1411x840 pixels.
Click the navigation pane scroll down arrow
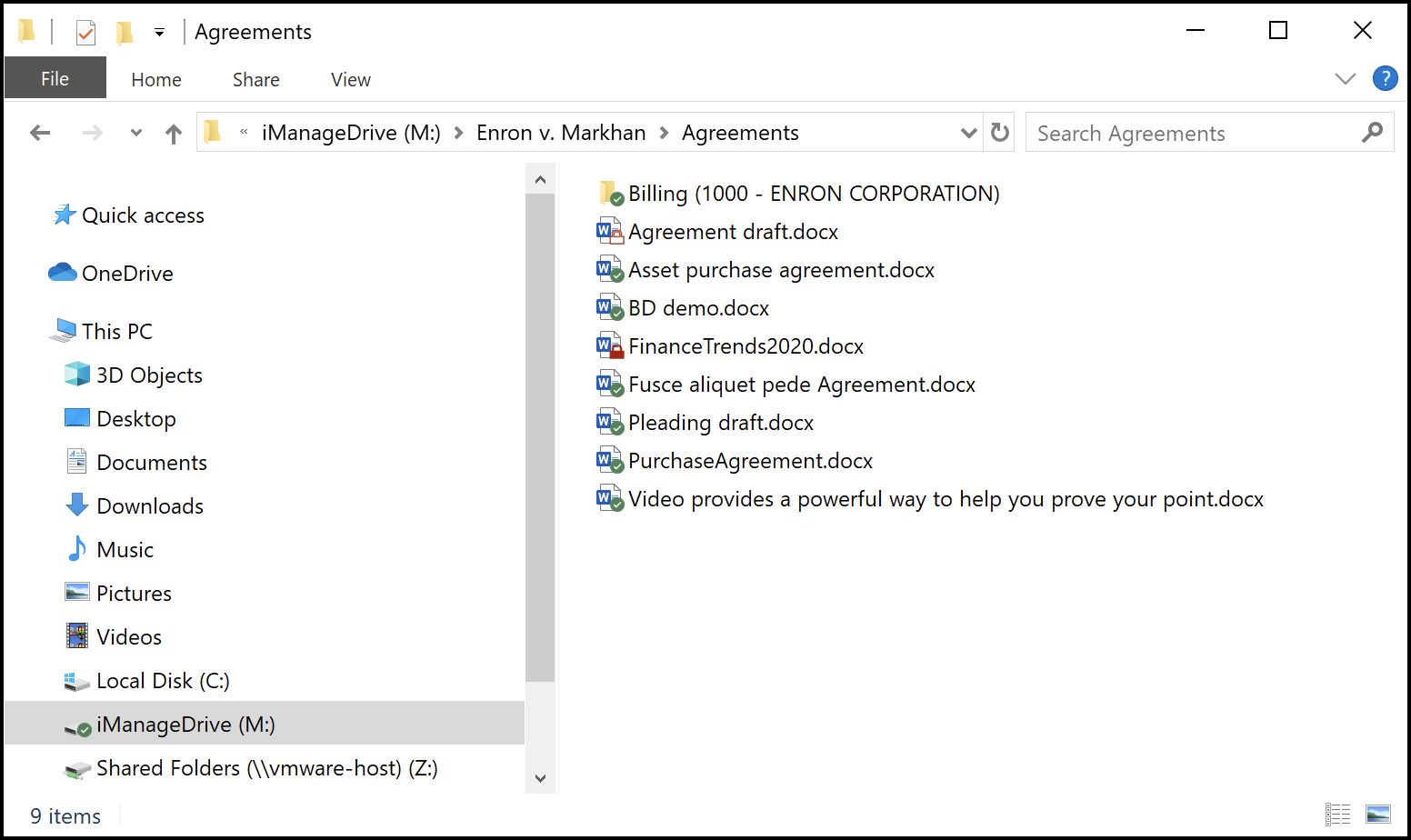pos(540,778)
